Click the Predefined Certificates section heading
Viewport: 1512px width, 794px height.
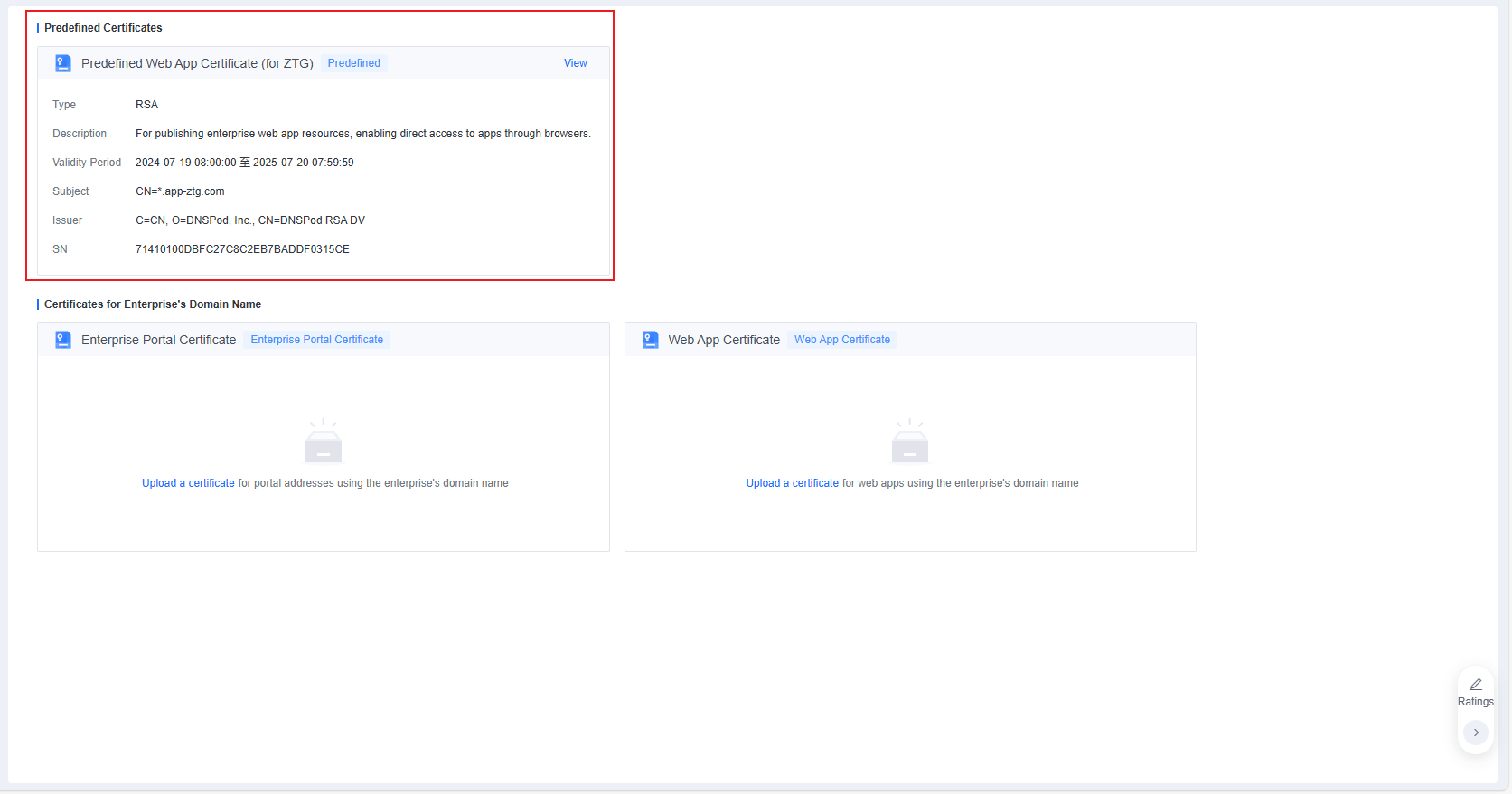103,28
